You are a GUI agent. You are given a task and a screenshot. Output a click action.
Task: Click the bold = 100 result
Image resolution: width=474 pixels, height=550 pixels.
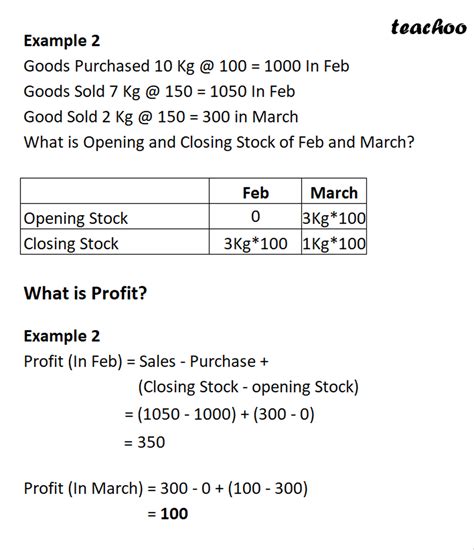(x=168, y=514)
